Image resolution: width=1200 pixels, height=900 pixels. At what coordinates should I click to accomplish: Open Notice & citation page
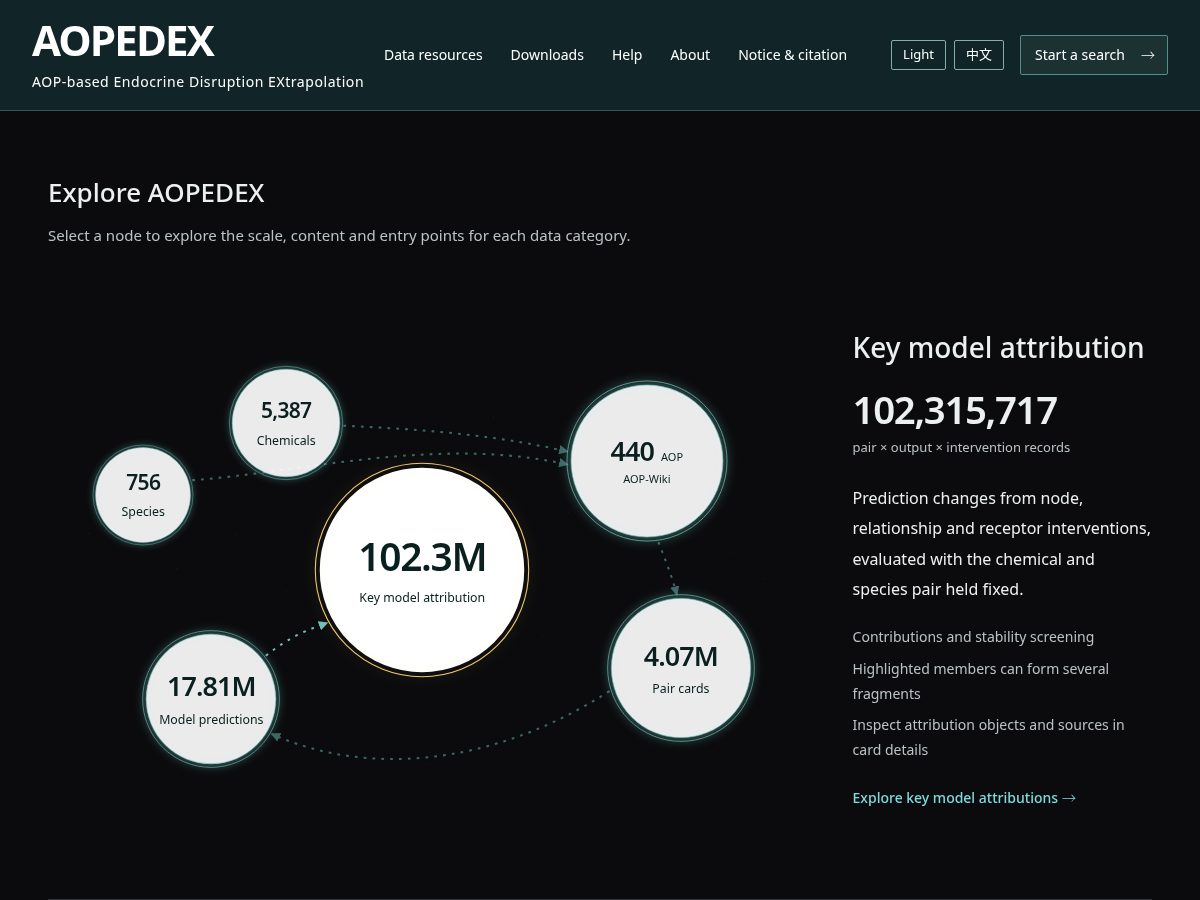tap(792, 55)
